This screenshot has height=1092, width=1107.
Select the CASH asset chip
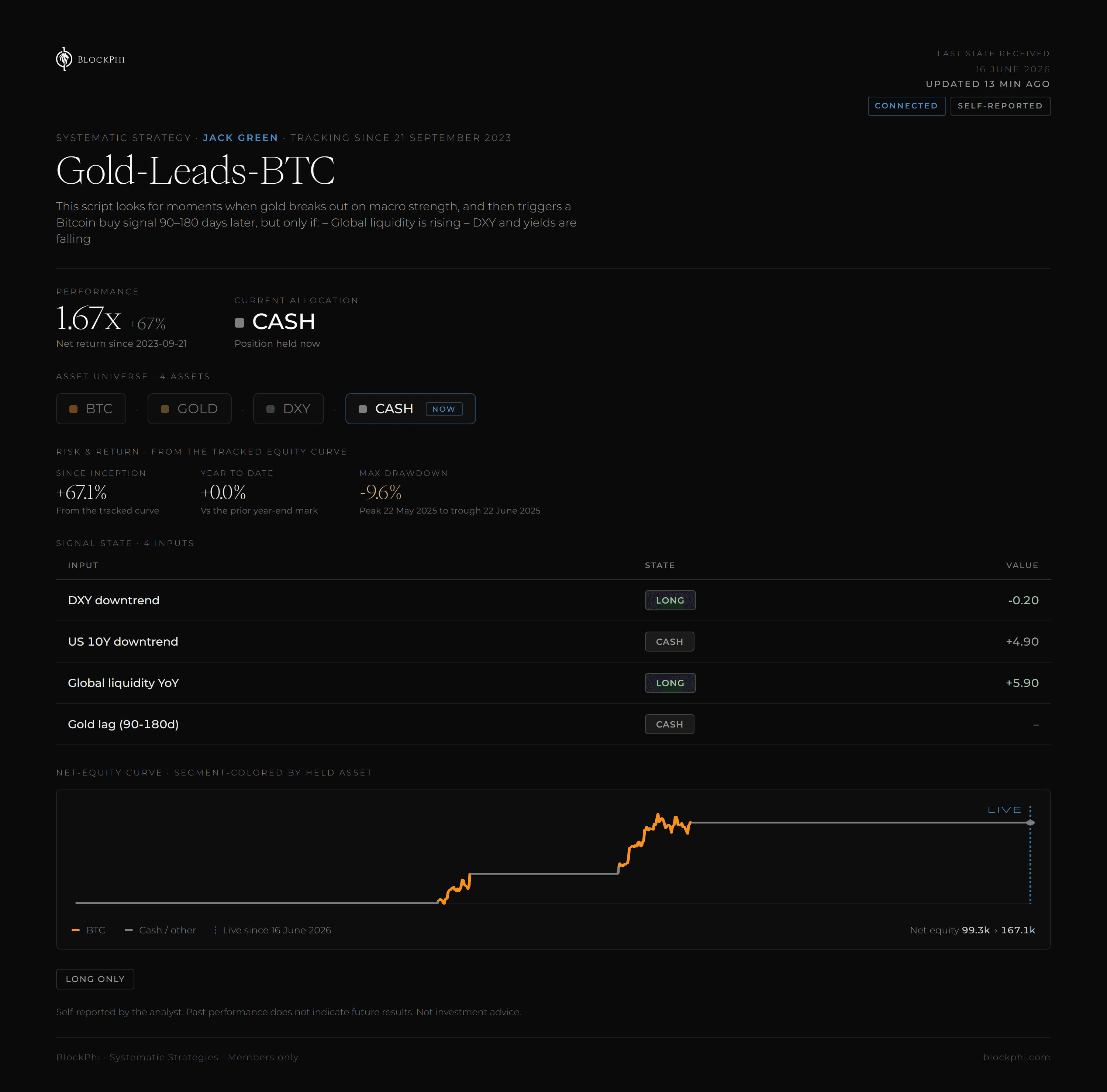[x=410, y=408]
